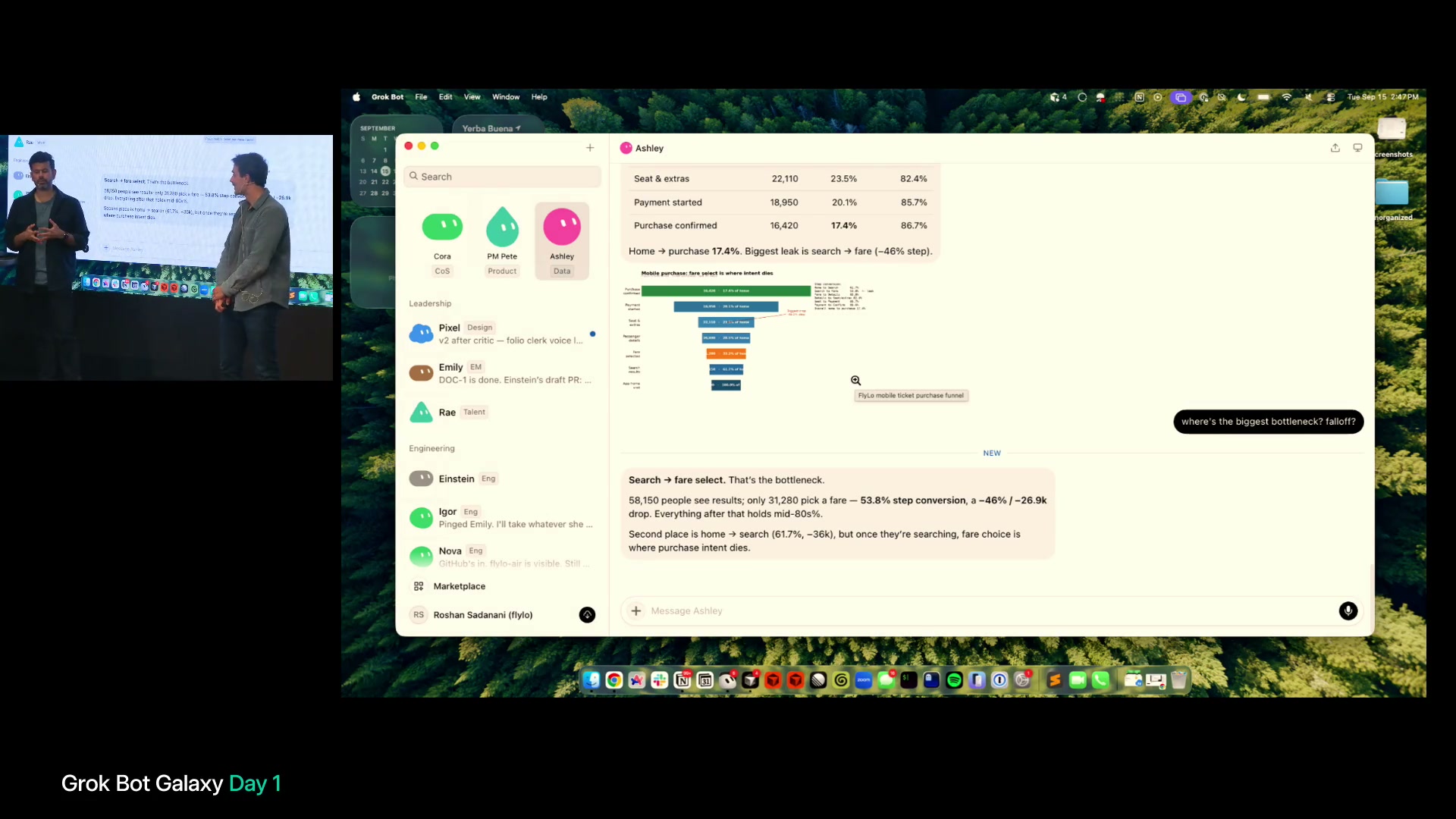
Task: Select the Ashley Data agent card
Action: click(562, 242)
